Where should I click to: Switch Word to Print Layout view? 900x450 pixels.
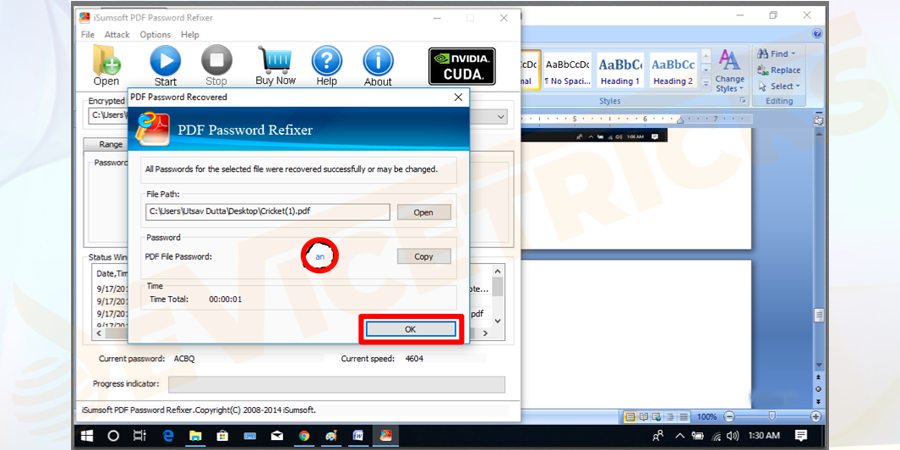click(x=630, y=417)
